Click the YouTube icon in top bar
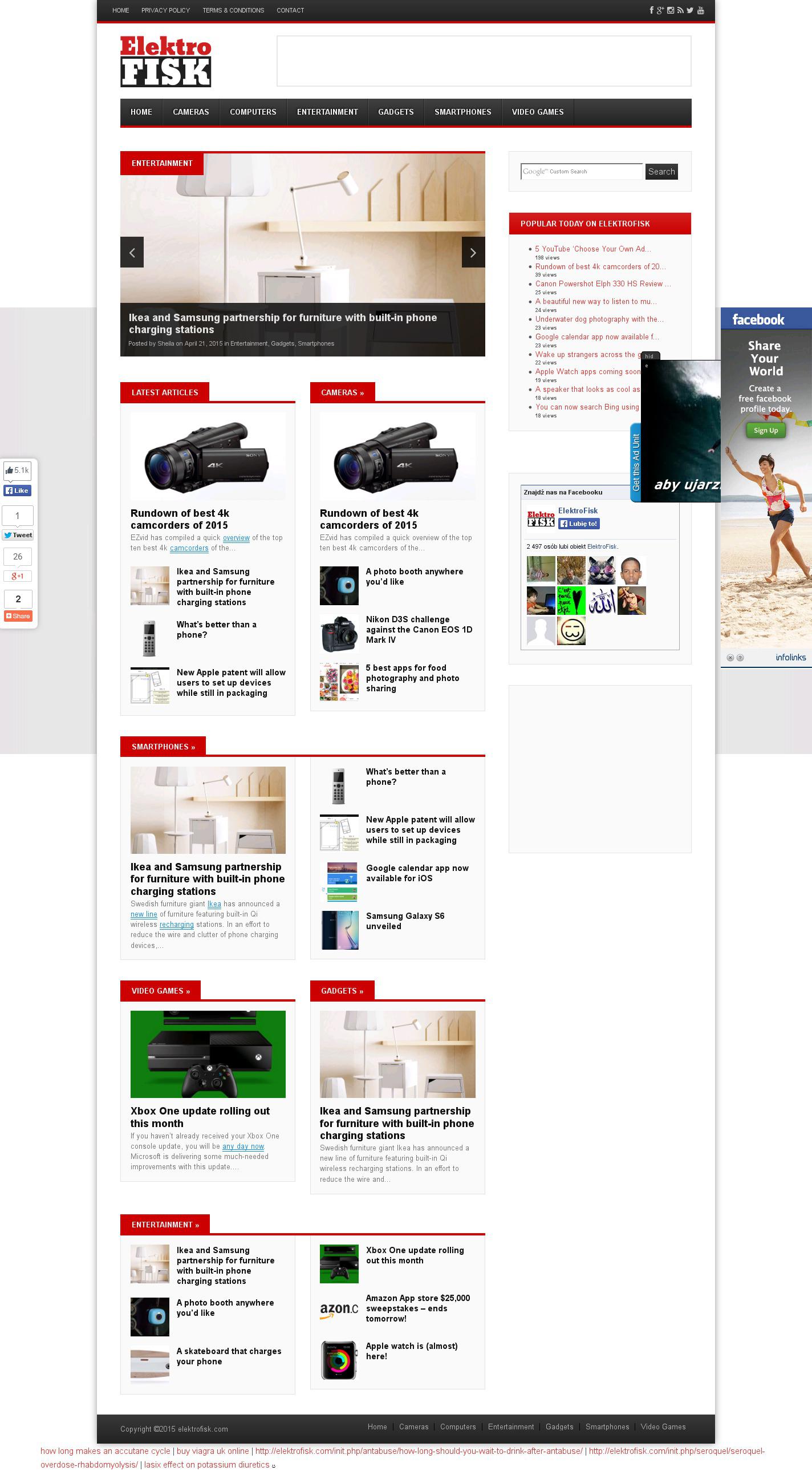 [701, 10]
